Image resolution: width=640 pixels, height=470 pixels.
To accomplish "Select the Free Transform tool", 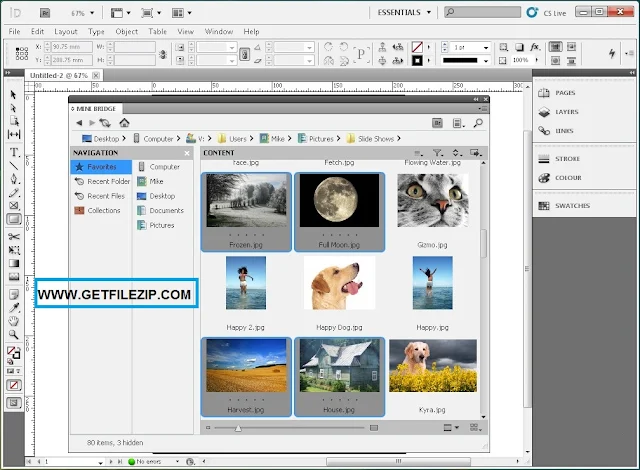I will 13,250.
